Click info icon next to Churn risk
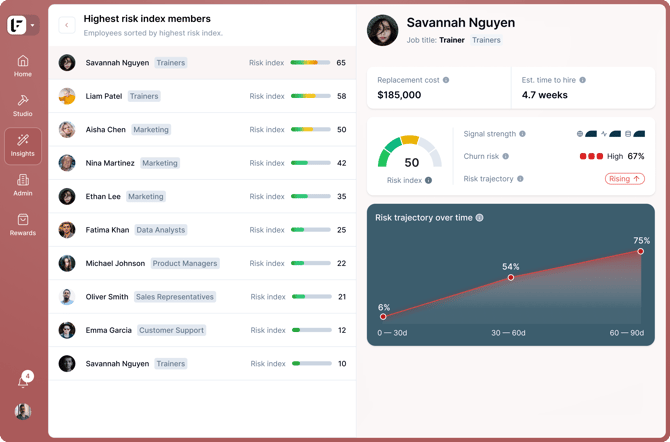 pos(505,156)
